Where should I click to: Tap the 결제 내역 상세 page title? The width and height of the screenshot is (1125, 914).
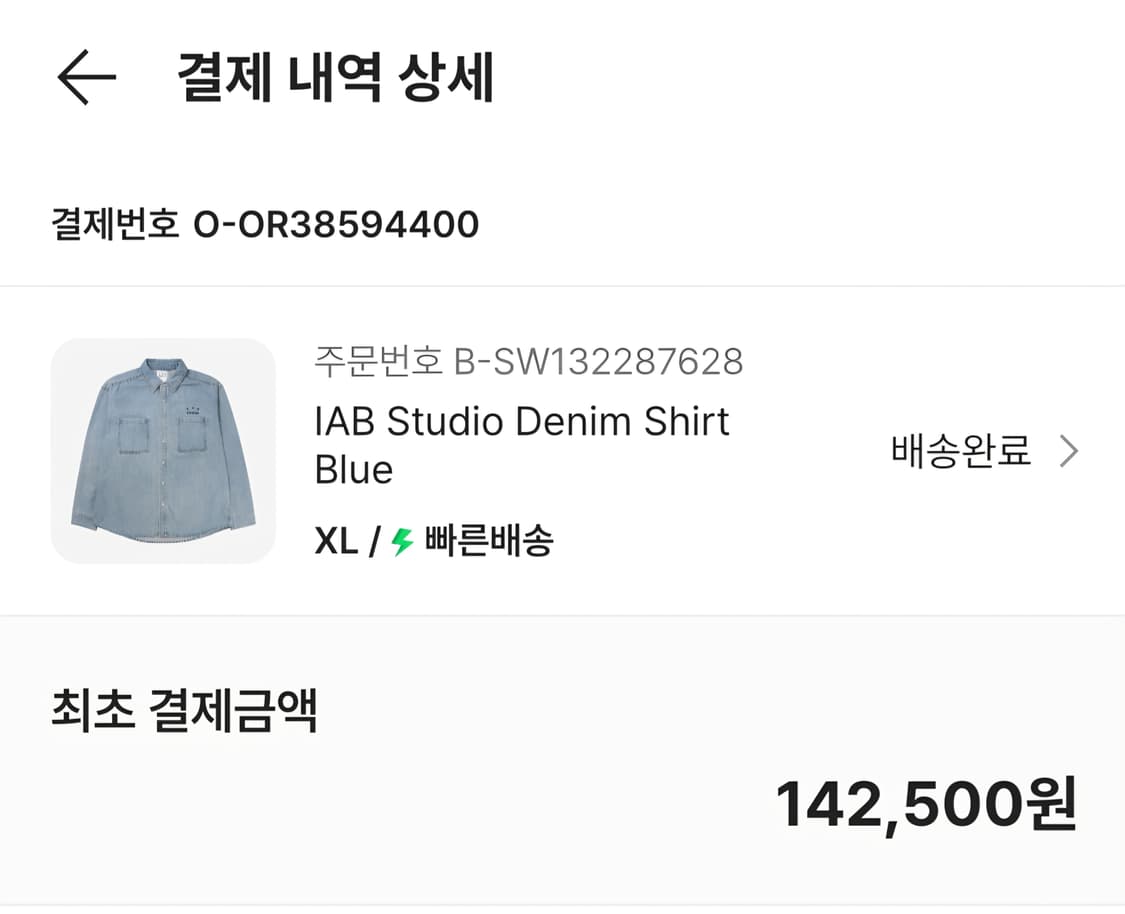tap(336, 78)
